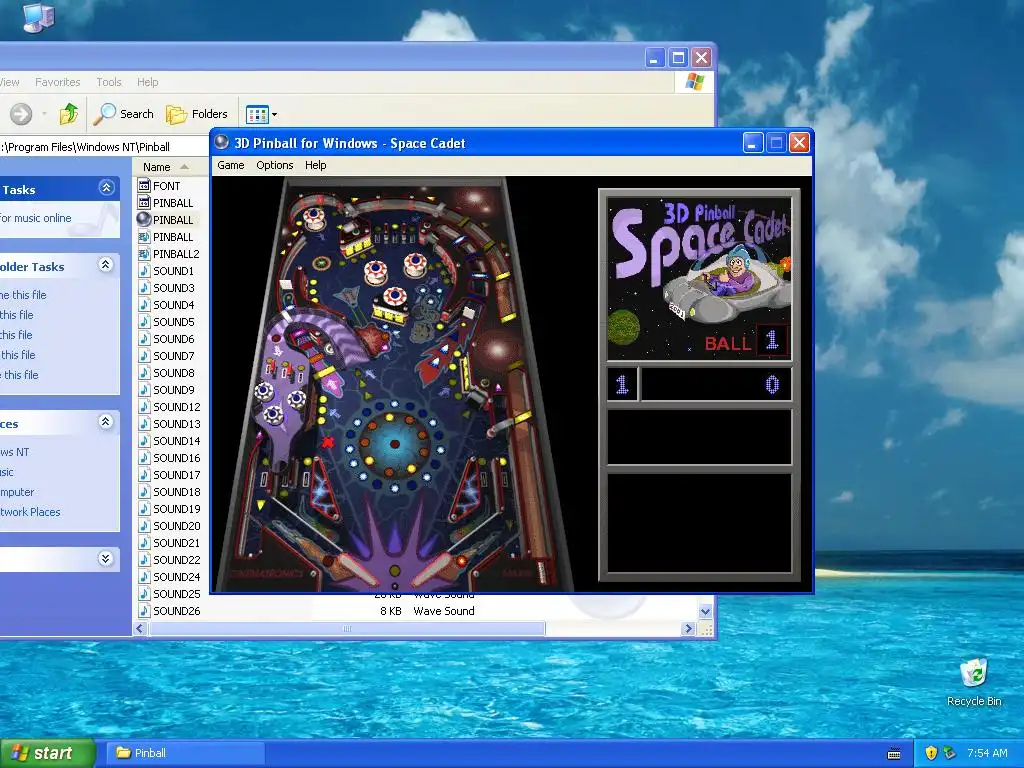
Task: Select the SOUND21 wave file
Action: tap(169, 542)
